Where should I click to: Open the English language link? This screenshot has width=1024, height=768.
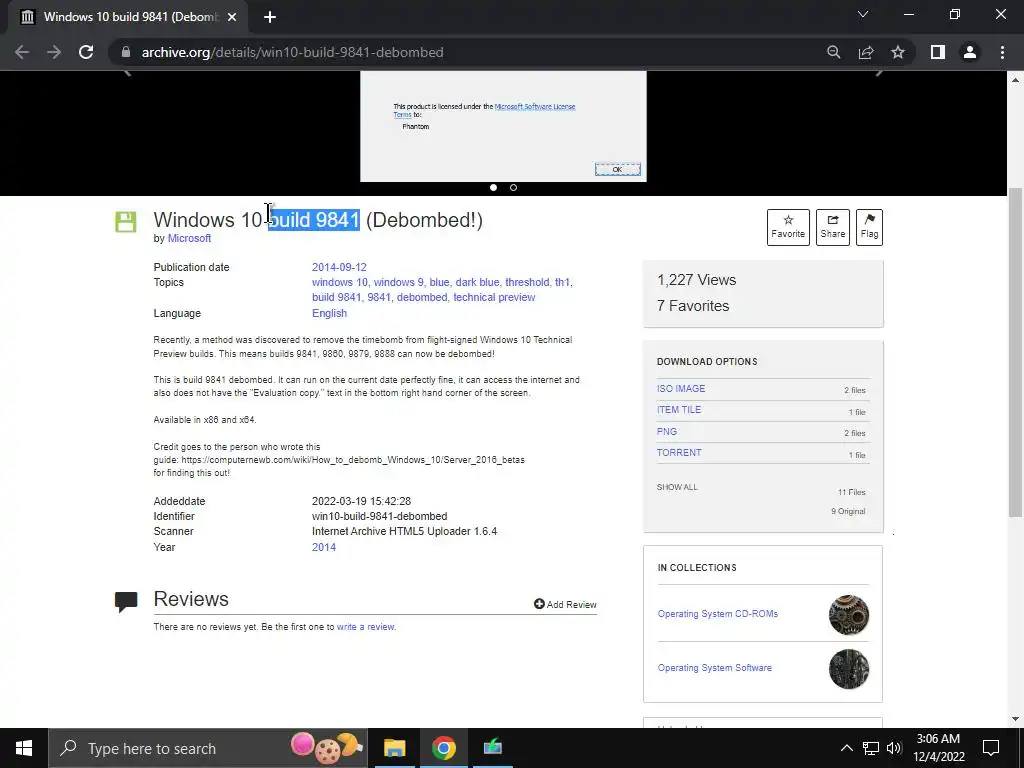[329, 313]
